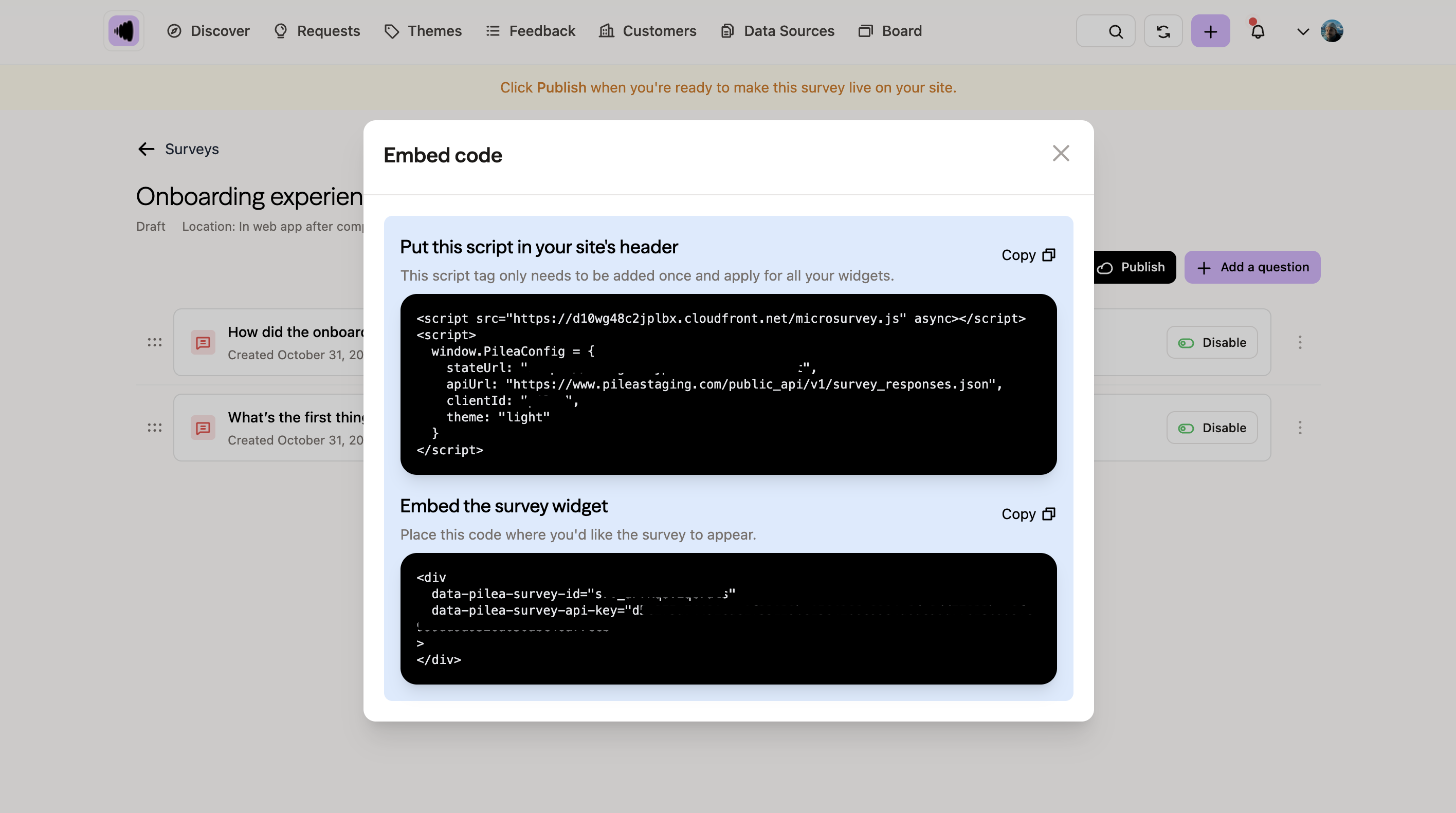Close the Embed code dialog
Screen dimensions: 1456x813
point(1060,153)
